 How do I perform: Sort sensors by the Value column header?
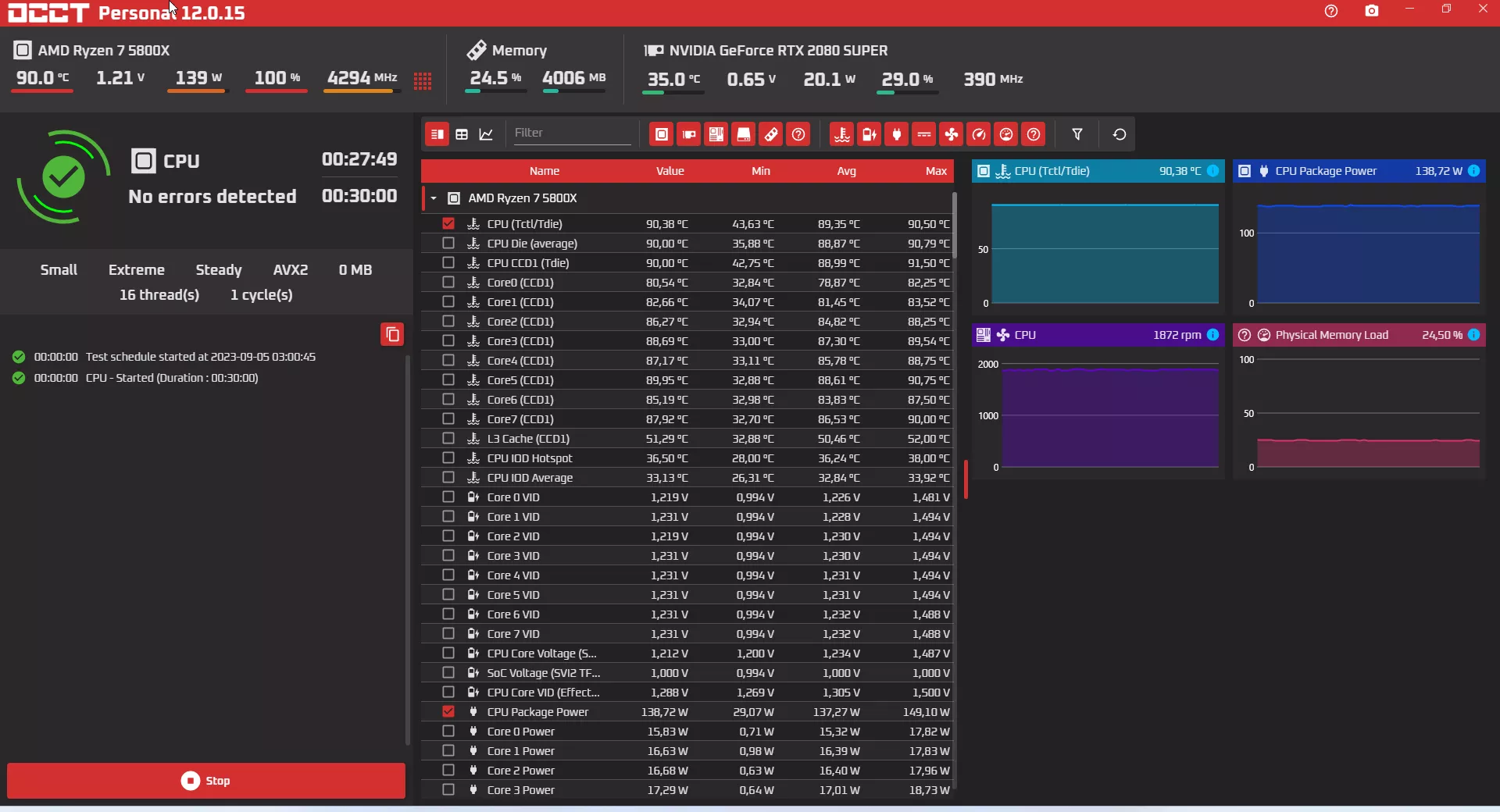click(670, 171)
